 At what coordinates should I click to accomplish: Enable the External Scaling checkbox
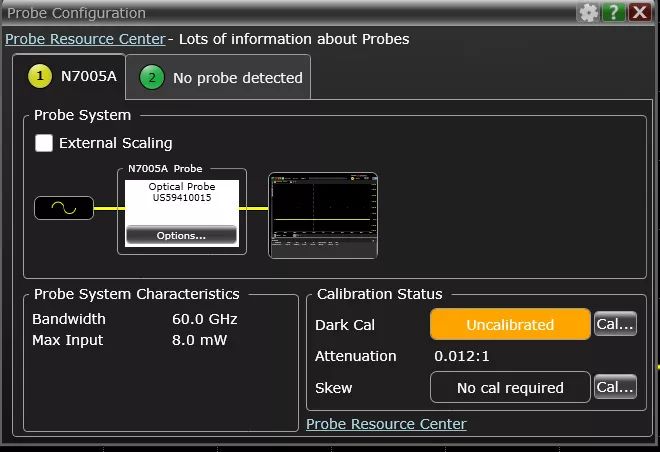44,143
